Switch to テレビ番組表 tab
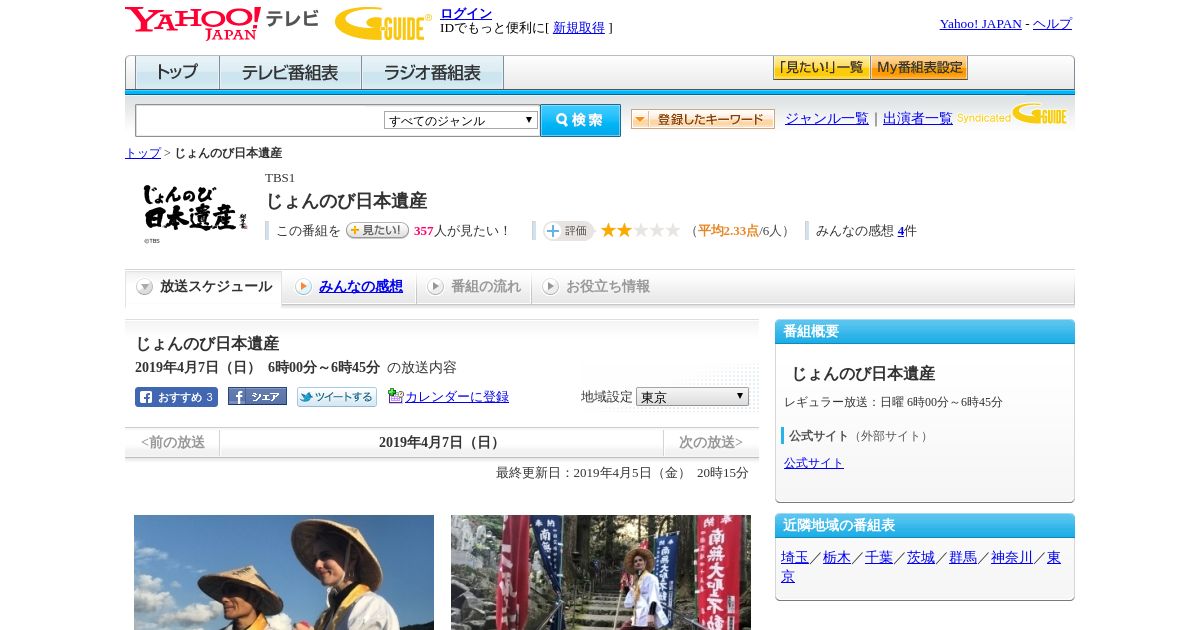The height and width of the screenshot is (630, 1200). [290, 73]
